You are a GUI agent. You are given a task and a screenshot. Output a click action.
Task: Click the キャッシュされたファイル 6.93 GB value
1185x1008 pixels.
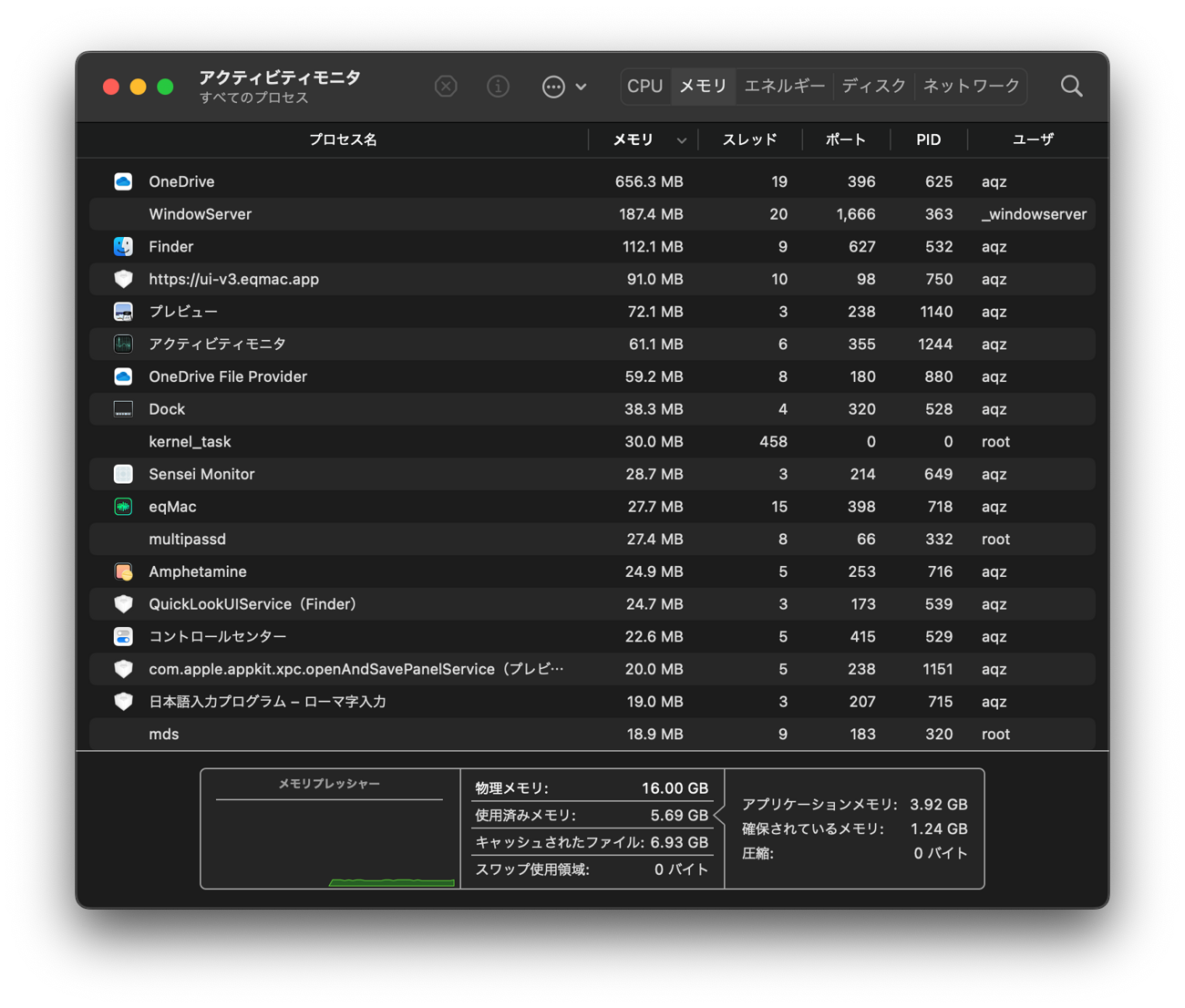click(x=679, y=842)
